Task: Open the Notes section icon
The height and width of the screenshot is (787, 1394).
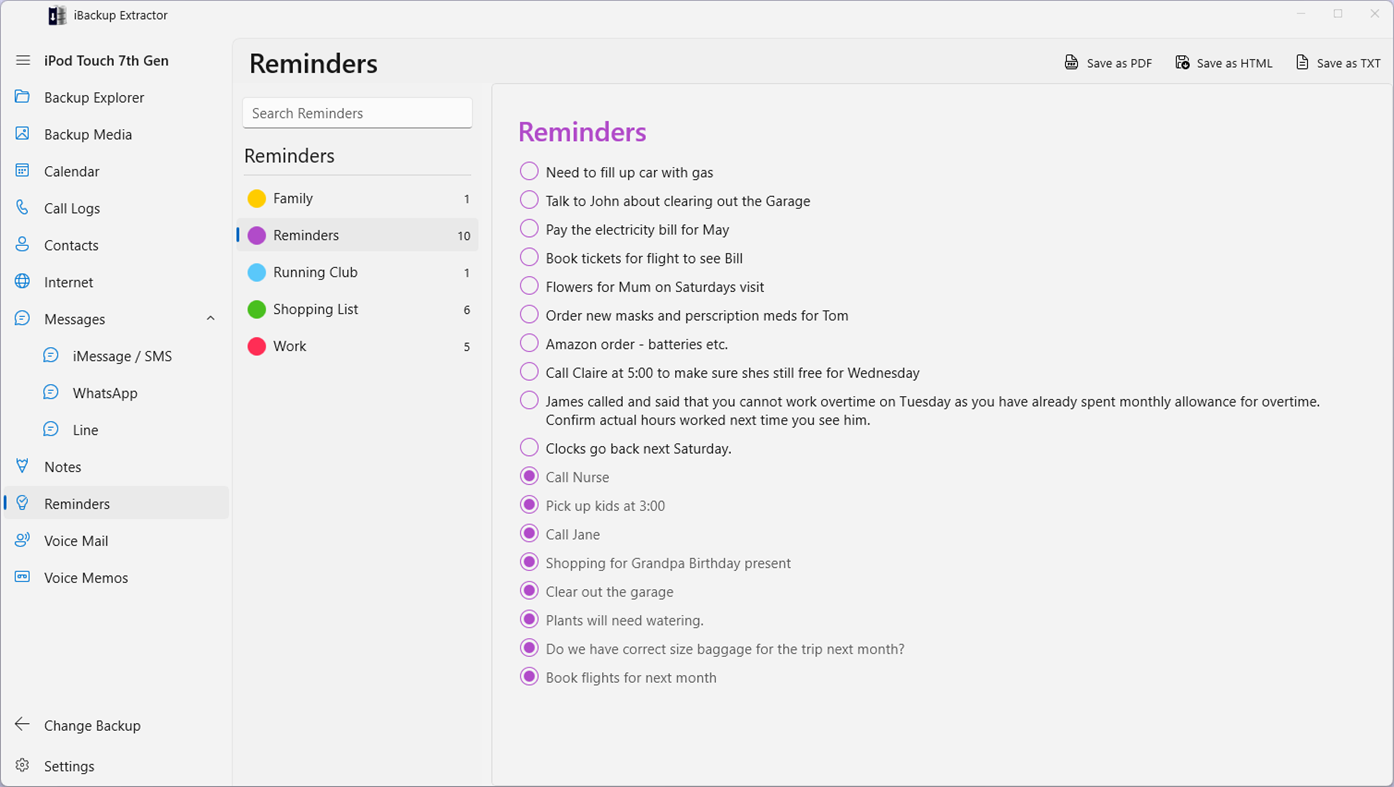Action: coord(22,466)
